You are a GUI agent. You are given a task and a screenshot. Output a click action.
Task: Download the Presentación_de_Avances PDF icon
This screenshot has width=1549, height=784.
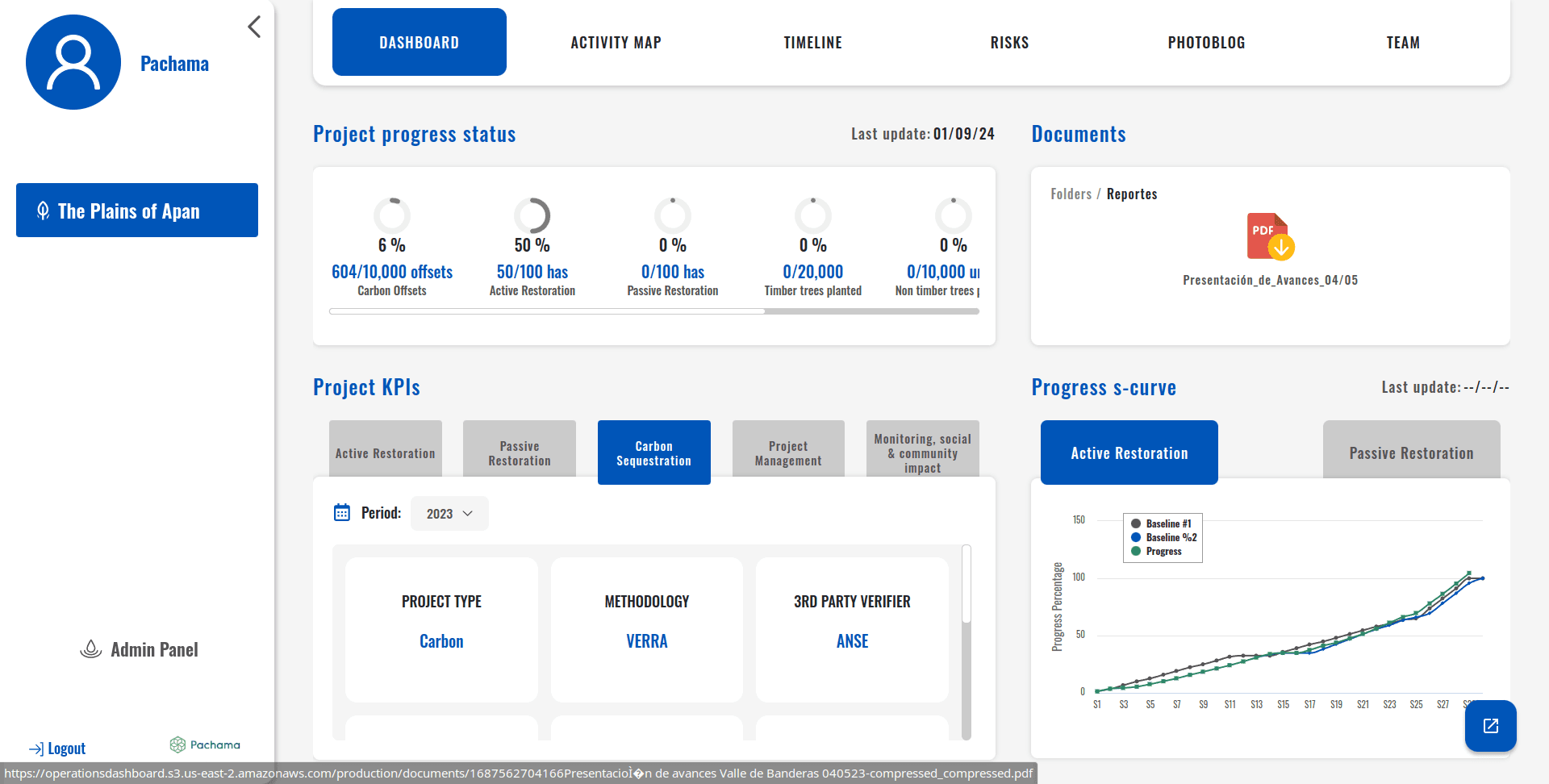pyautogui.click(x=1271, y=236)
